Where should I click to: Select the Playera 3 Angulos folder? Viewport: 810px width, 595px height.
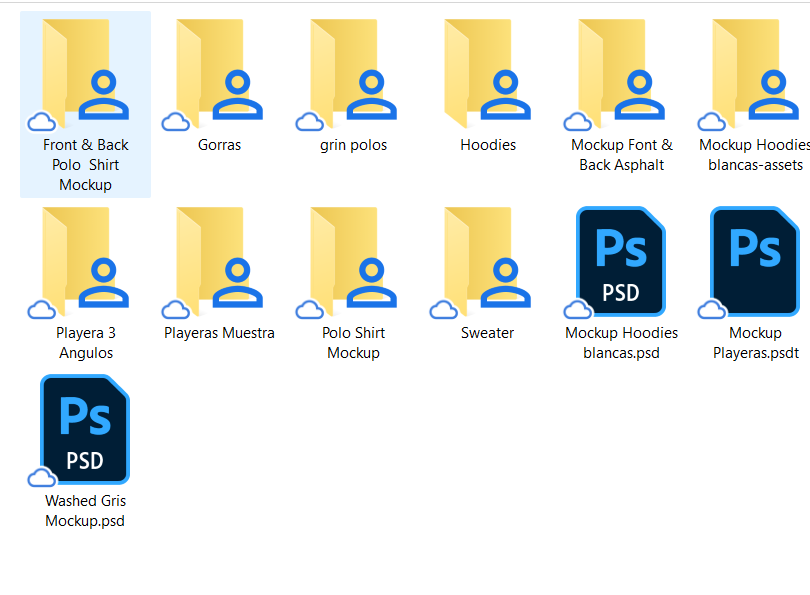pos(86,258)
